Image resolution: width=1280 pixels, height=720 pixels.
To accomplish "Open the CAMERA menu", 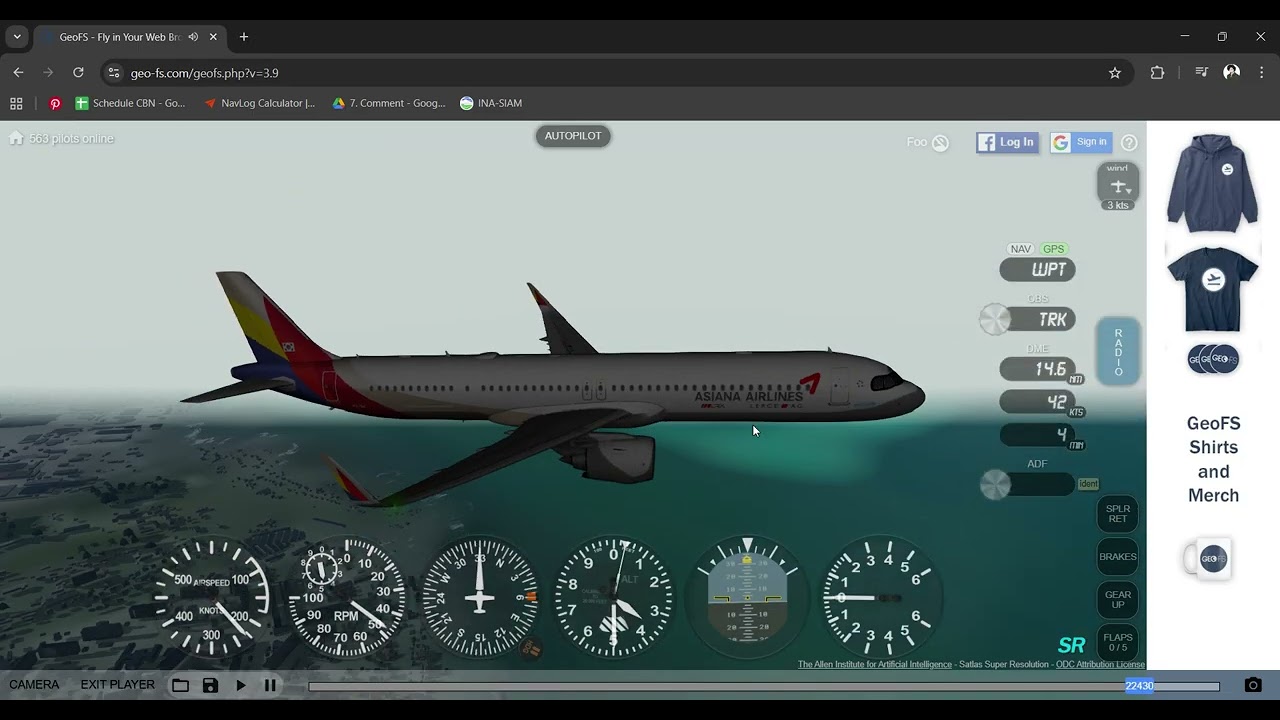I will (x=34, y=685).
